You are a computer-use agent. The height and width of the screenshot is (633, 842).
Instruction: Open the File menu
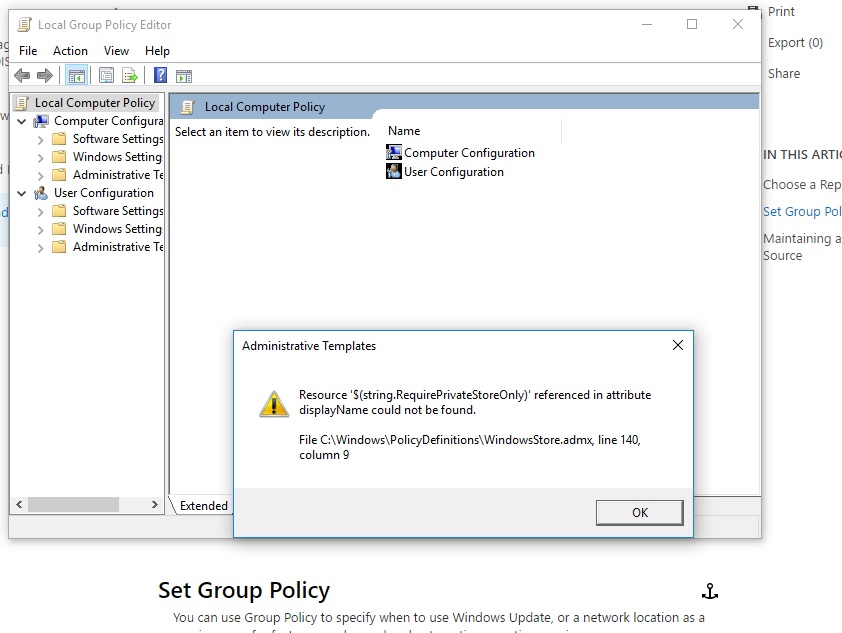pos(28,51)
